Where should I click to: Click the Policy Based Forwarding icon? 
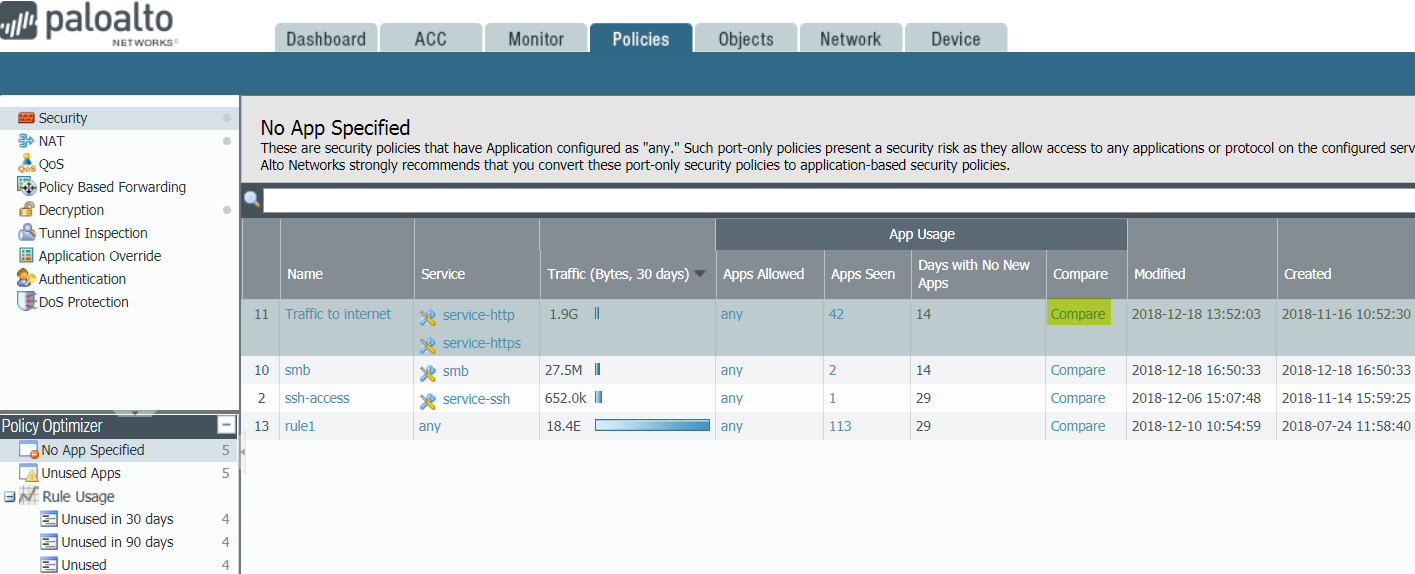[26, 187]
